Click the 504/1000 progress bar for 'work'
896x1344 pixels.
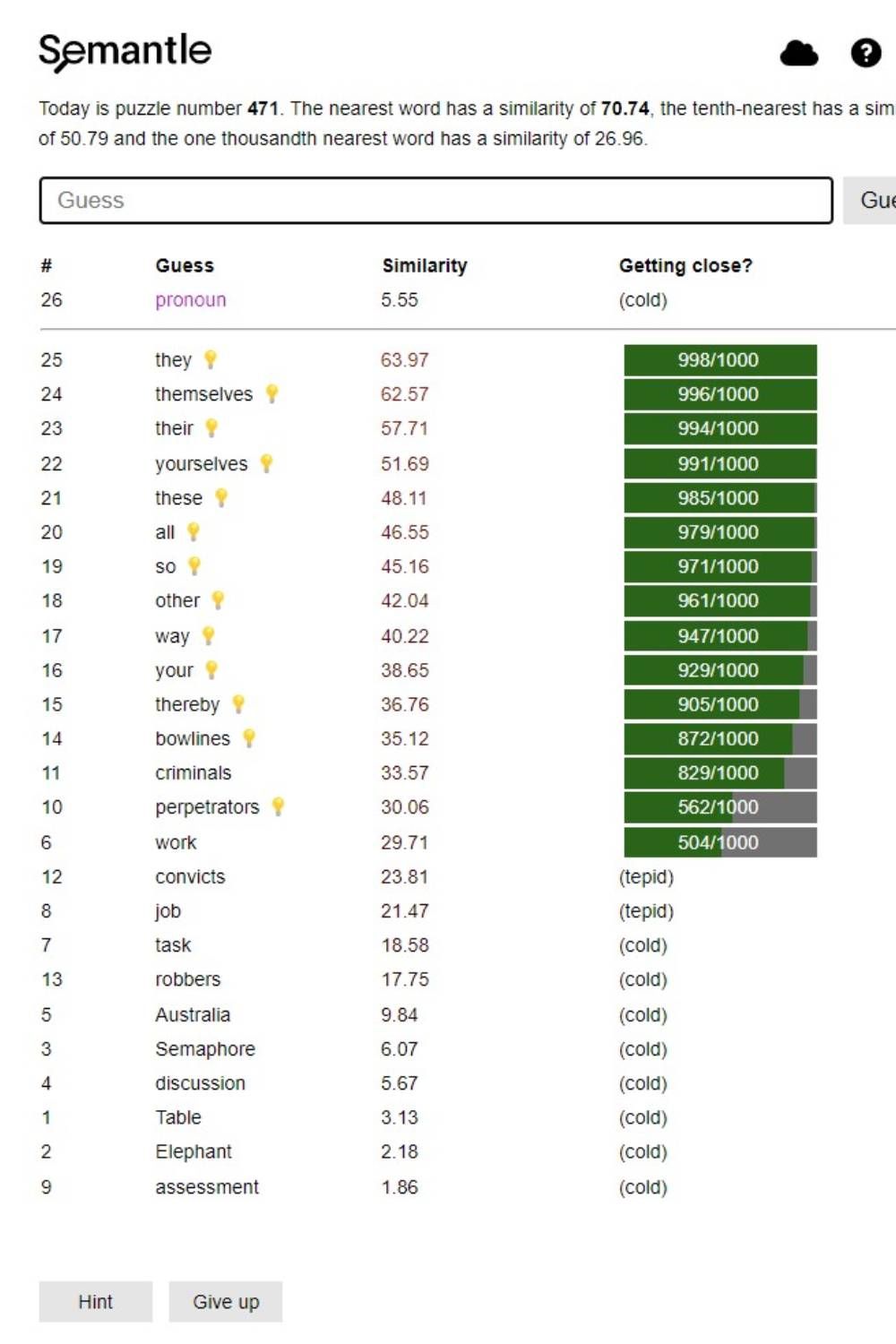pos(719,842)
